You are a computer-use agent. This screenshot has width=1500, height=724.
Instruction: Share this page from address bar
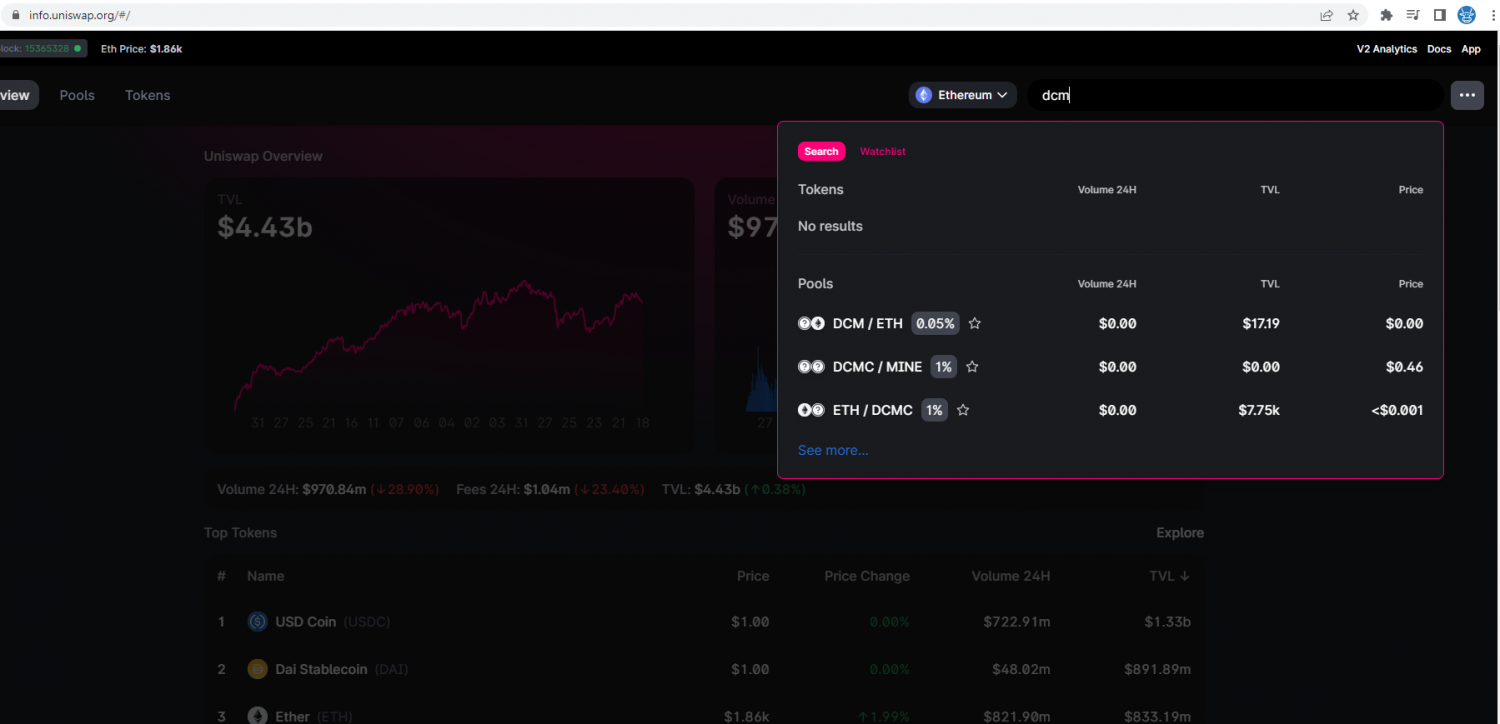(x=1326, y=15)
